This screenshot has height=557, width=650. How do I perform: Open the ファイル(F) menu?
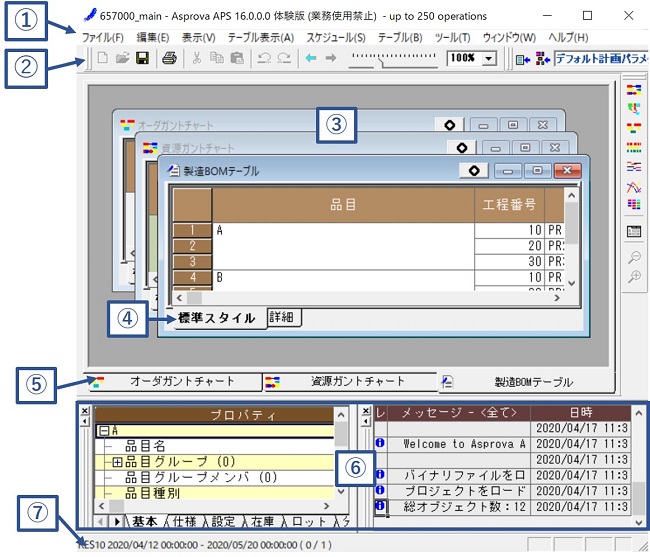tap(102, 38)
